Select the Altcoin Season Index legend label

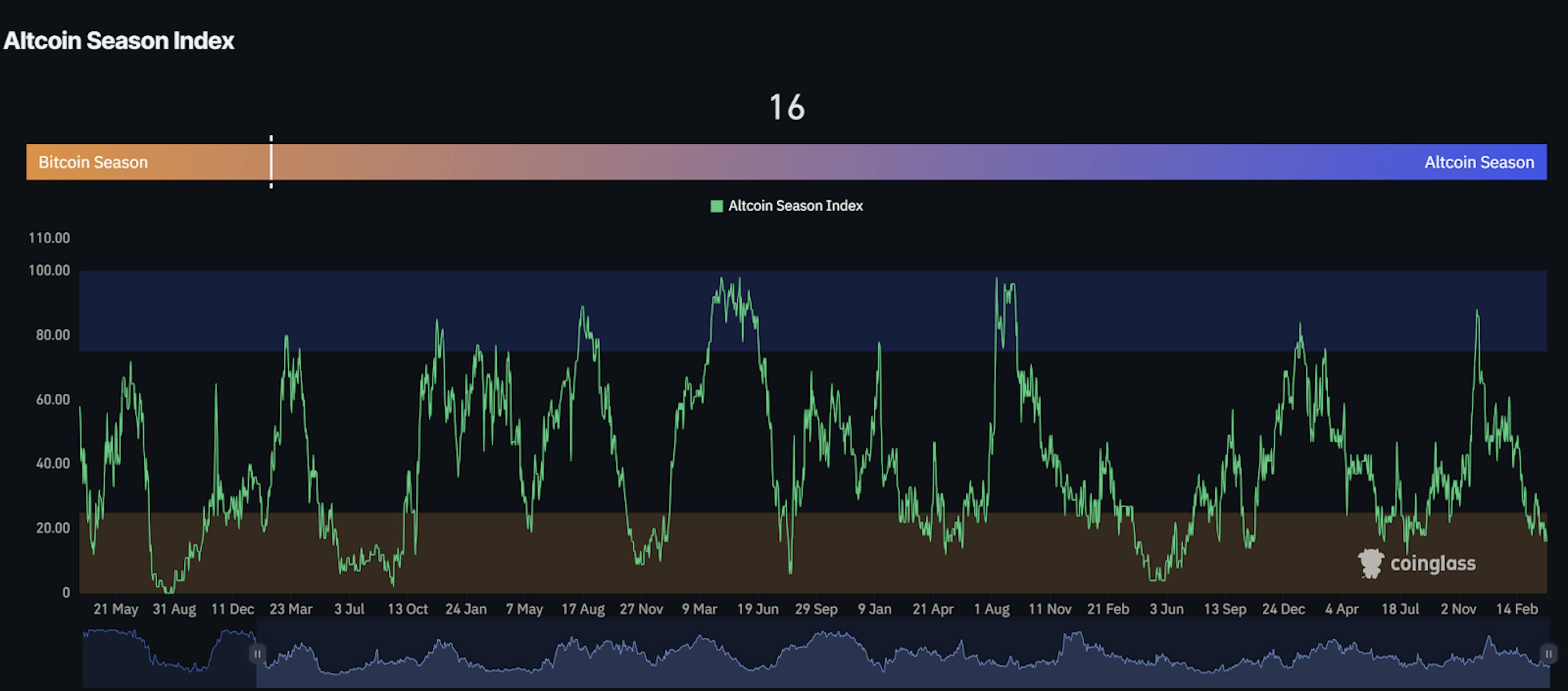click(795, 206)
